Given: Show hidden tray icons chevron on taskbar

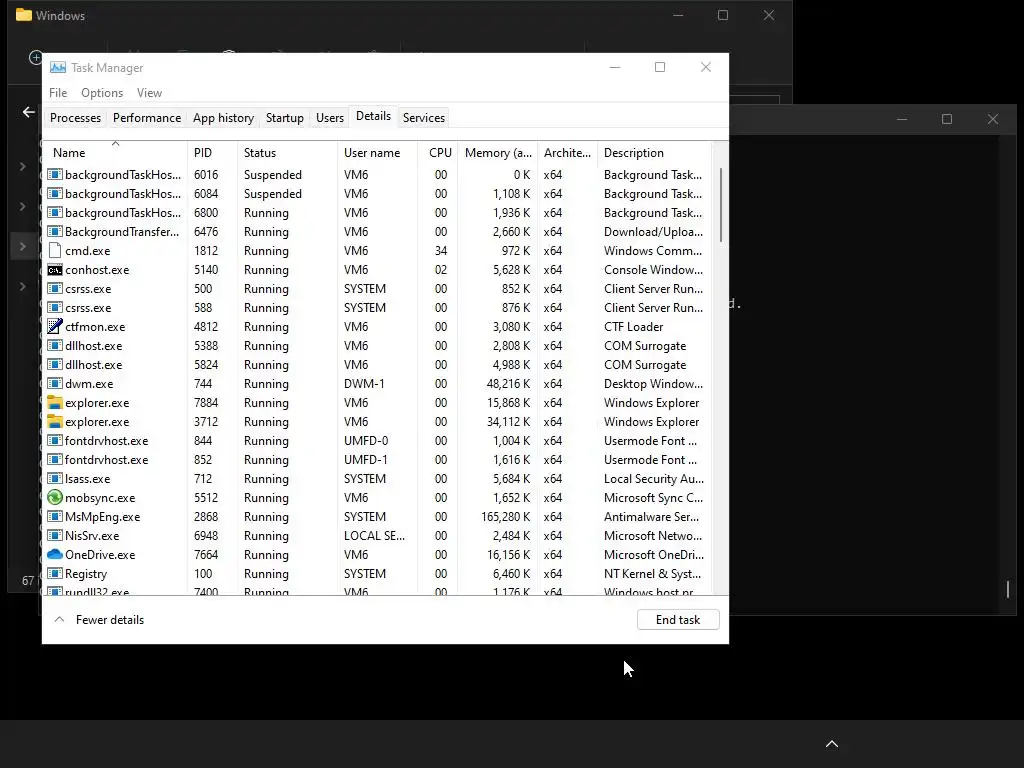Looking at the screenshot, I should (x=832, y=744).
